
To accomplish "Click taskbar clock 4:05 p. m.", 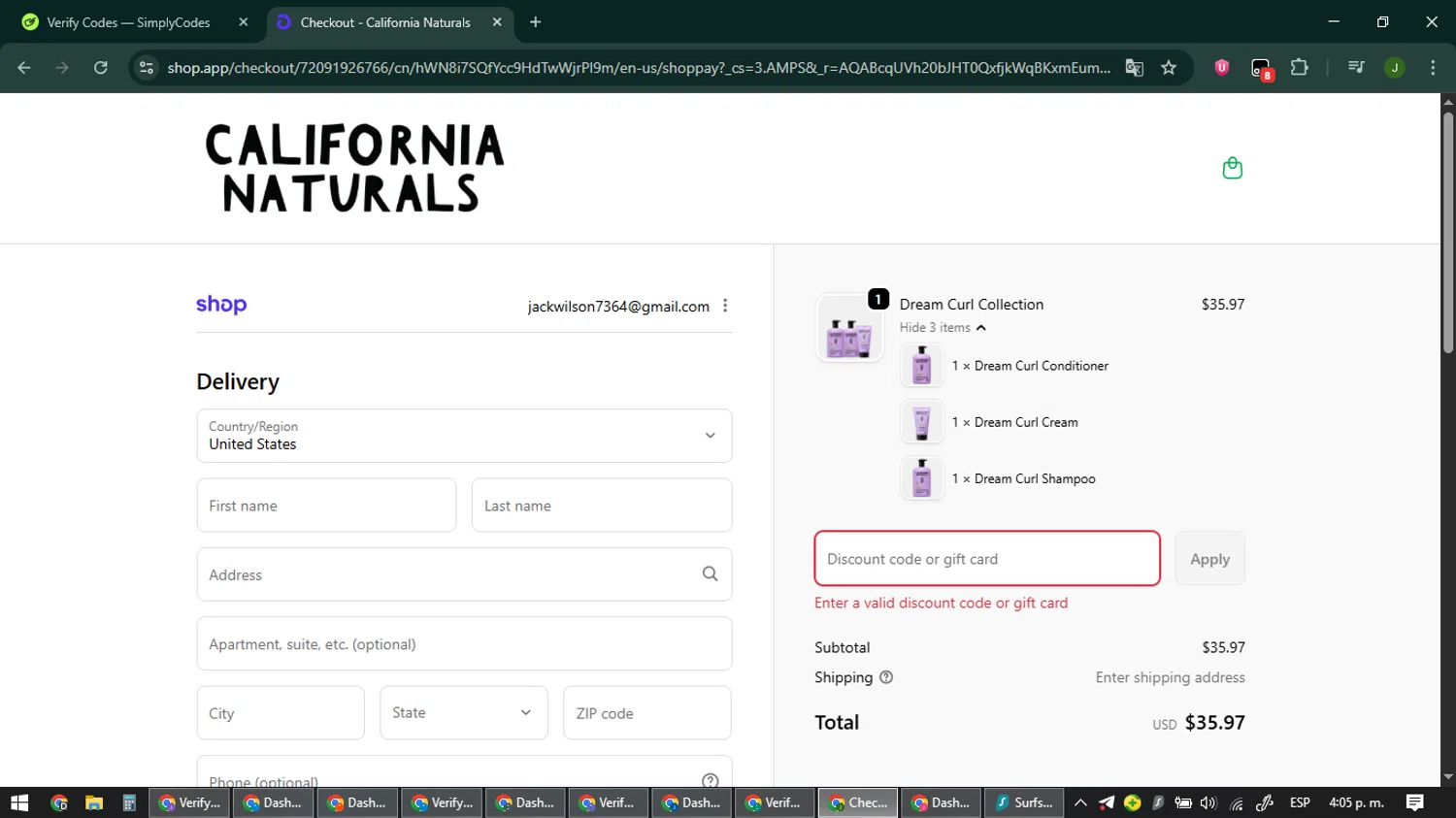I will [1356, 802].
